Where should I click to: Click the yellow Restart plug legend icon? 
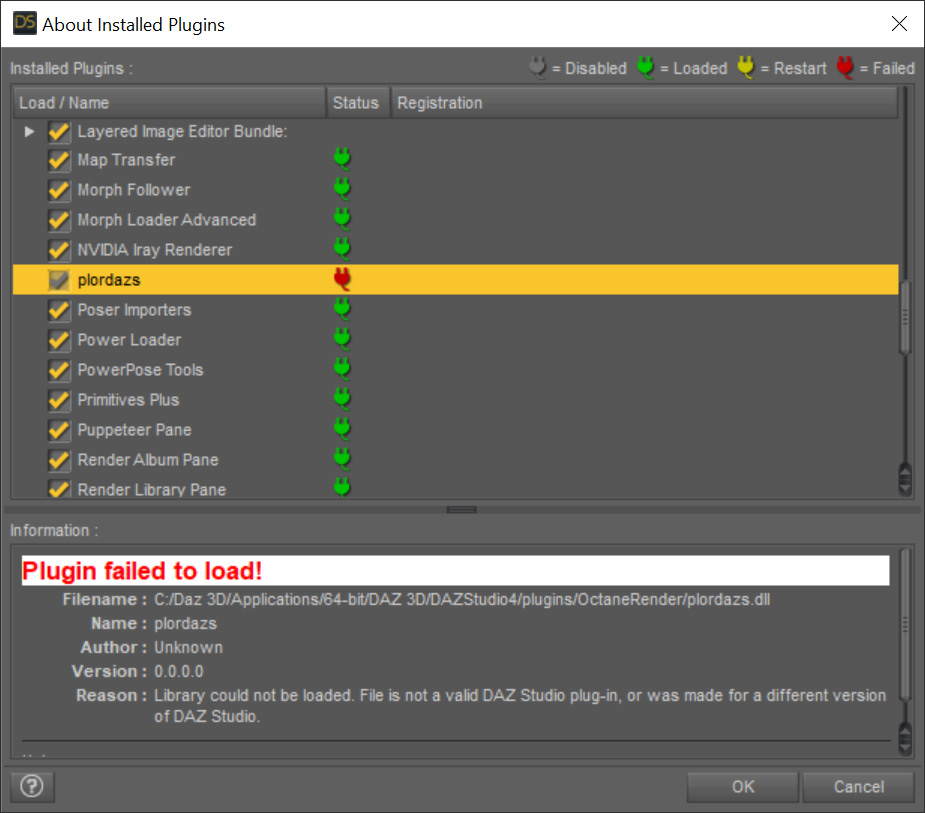click(x=746, y=67)
